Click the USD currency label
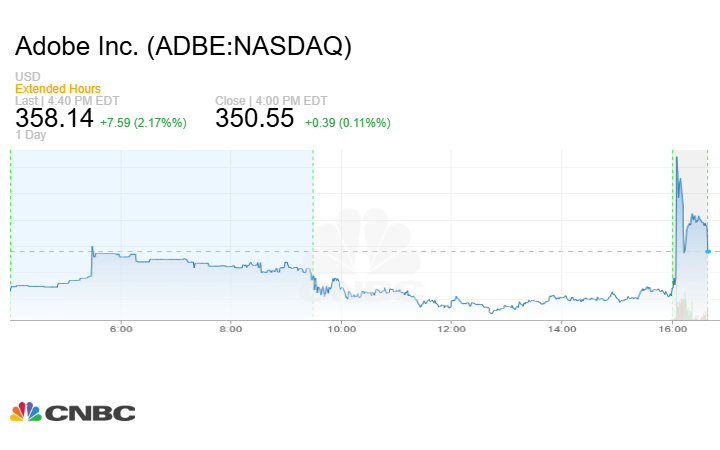This screenshot has height=450, width=720. tap(27, 77)
